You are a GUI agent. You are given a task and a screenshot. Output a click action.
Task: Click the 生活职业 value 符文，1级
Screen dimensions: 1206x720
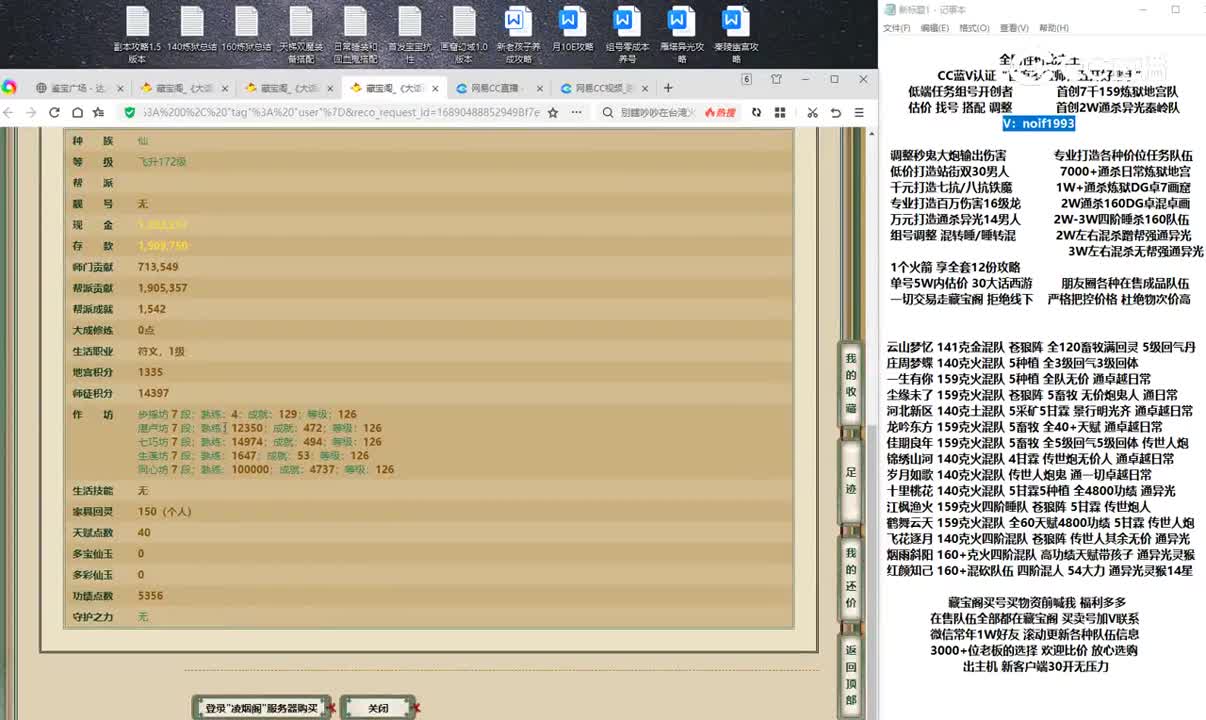[x=161, y=352]
